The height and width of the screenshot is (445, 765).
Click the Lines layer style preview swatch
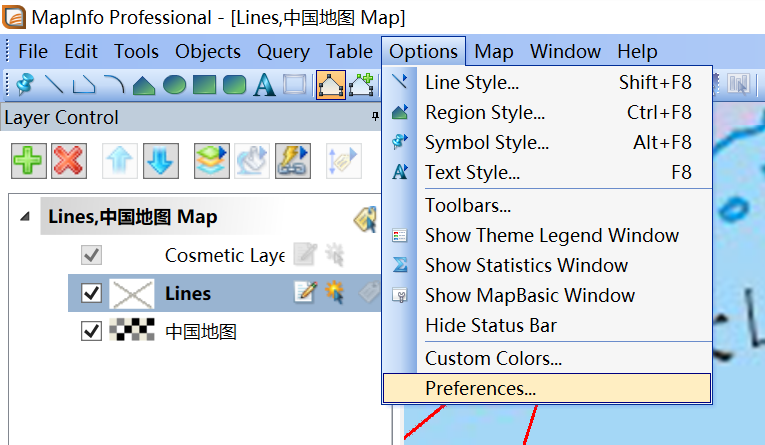[132, 293]
